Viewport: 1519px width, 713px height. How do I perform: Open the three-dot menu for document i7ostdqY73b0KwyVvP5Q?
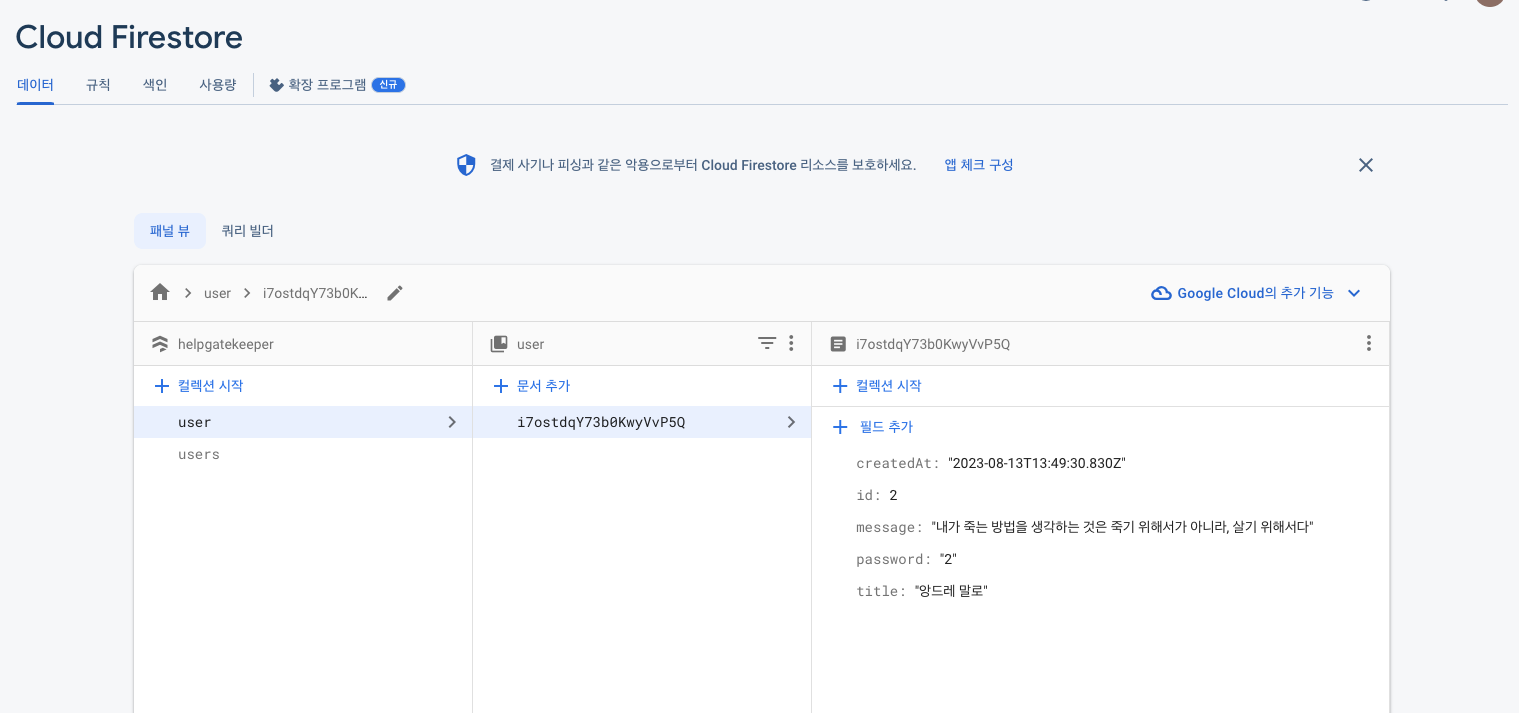1369,343
